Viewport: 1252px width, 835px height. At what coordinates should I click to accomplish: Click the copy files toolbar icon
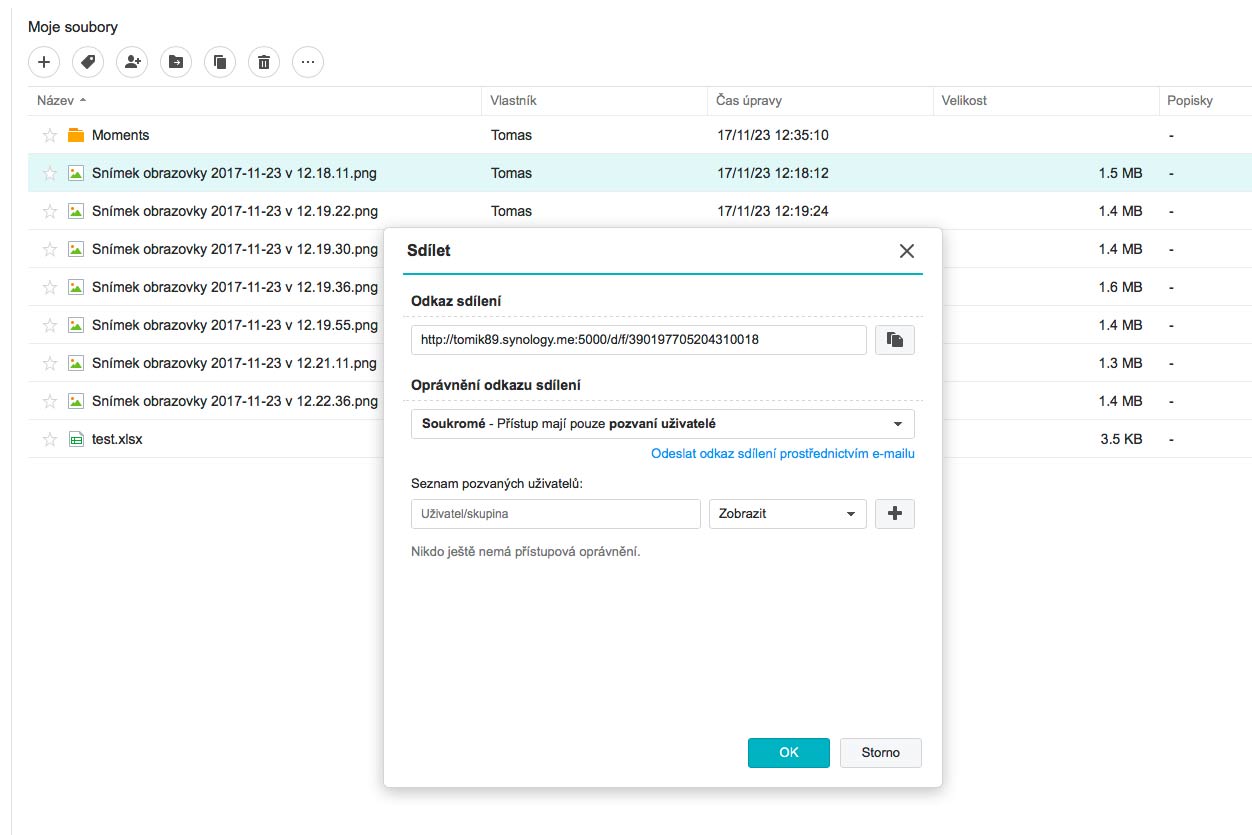[x=220, y=62]
